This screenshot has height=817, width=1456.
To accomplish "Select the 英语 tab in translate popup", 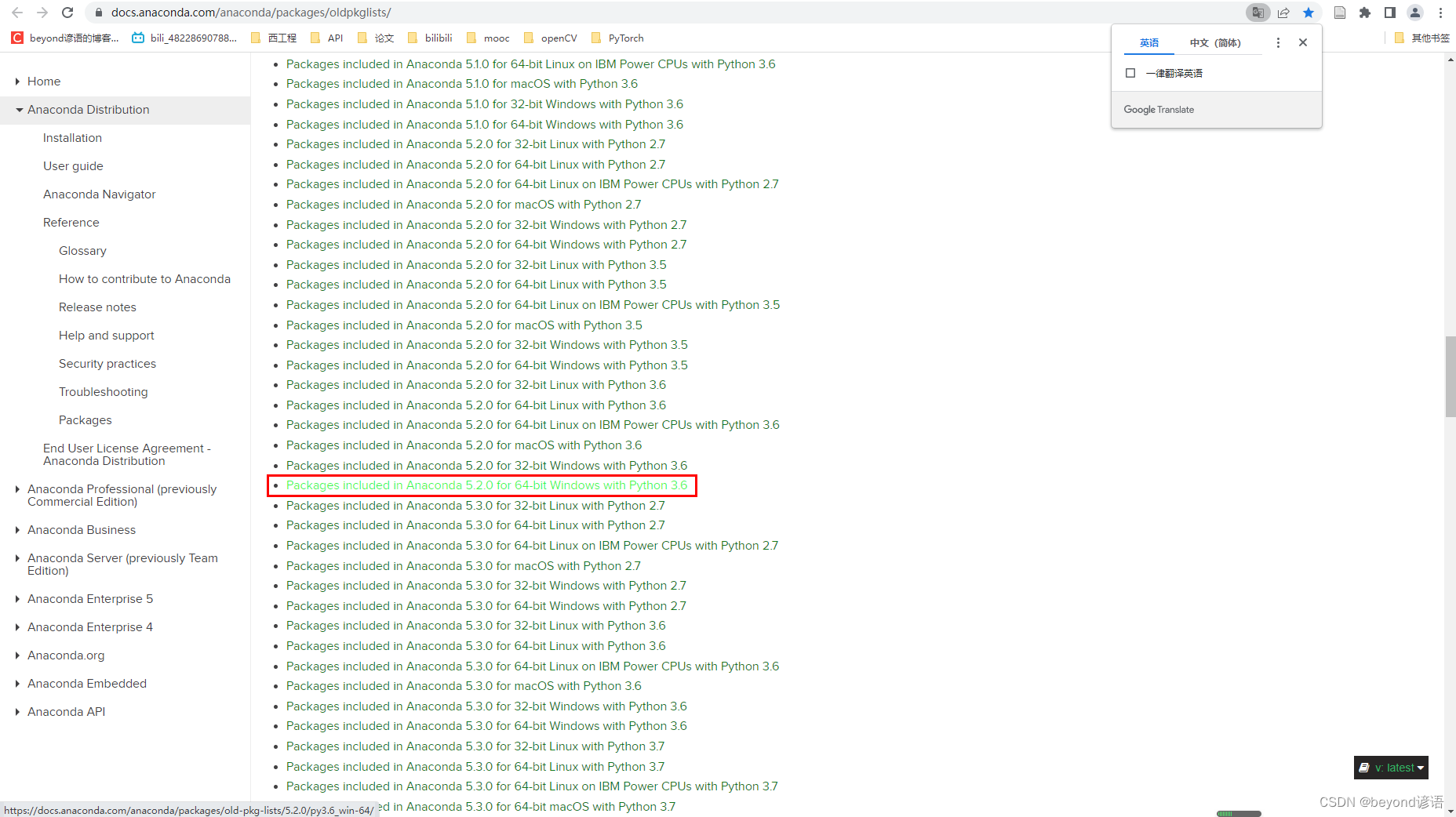I will (1149, 43).
